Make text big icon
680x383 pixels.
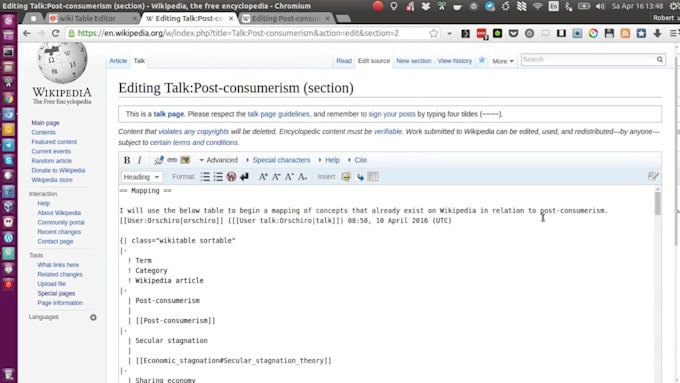click(263, 177)
